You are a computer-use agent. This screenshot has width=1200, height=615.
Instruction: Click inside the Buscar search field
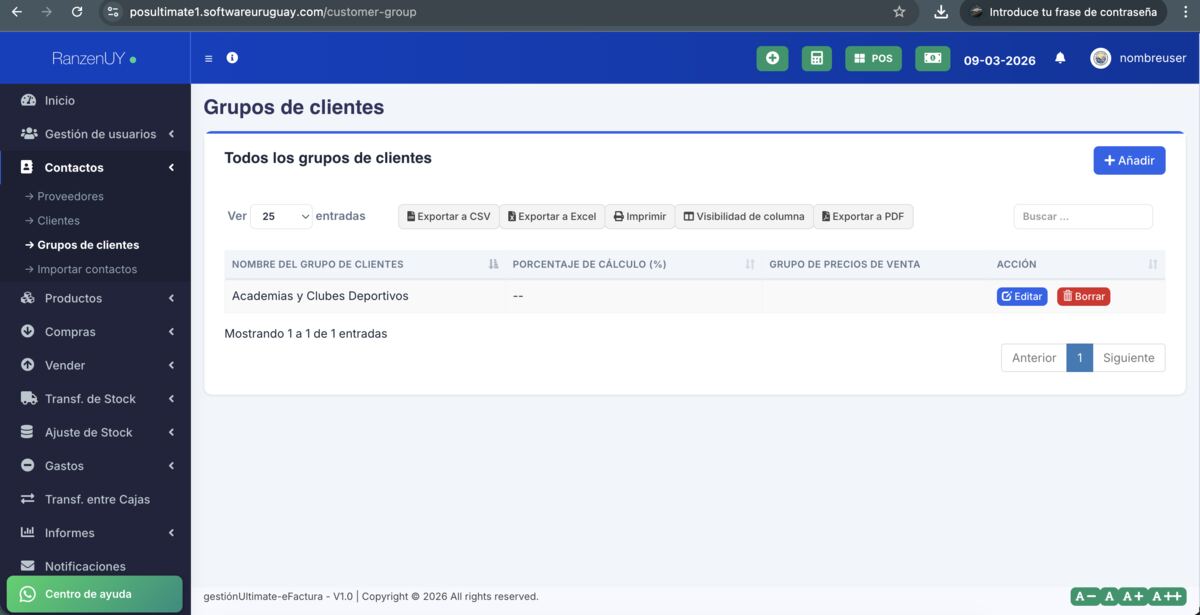click(x=1083, y=215)
